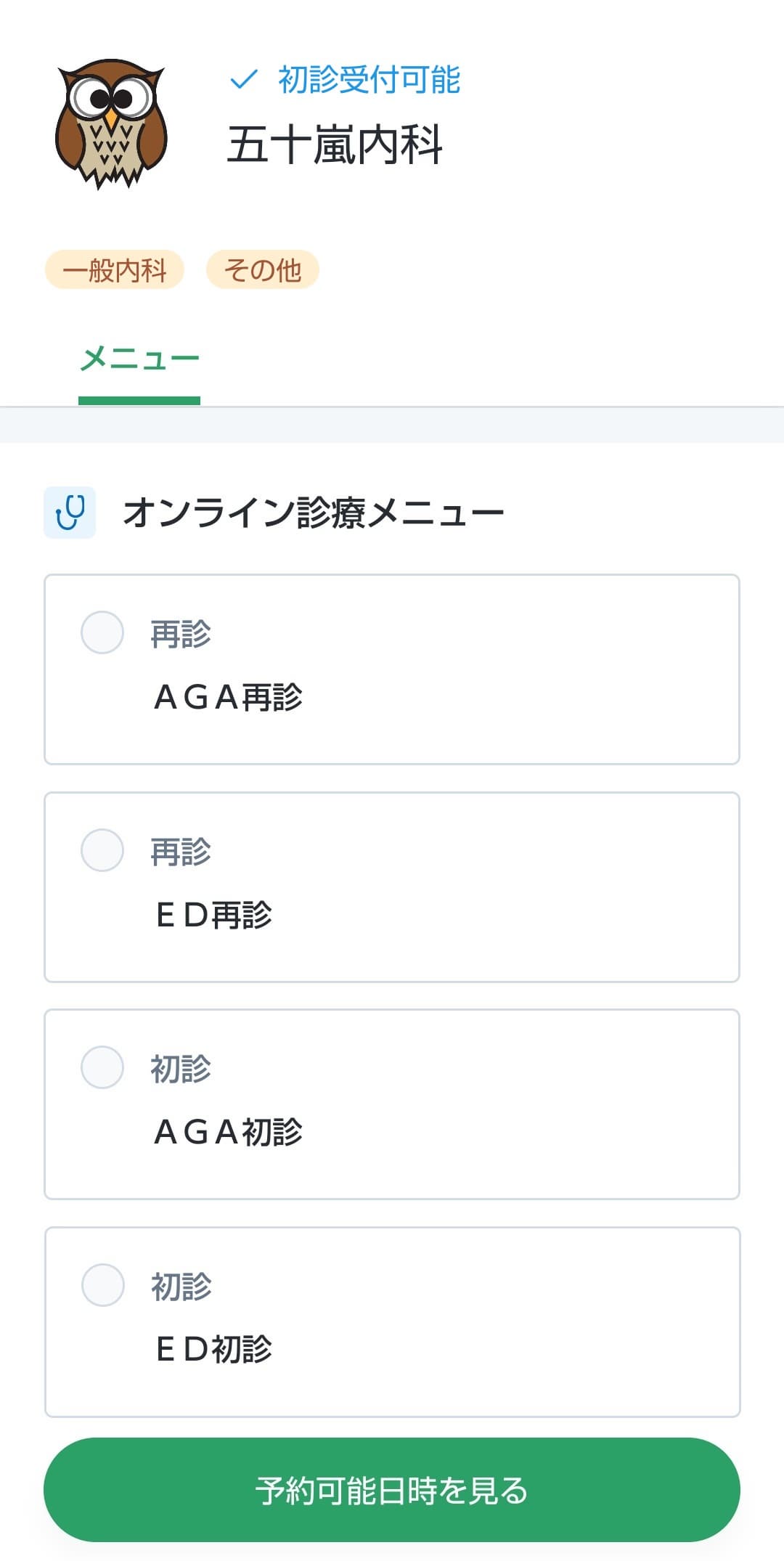Image resolution: width=784 pixels, height=1561 pixels.
Task: Click the ED初診 menu title text
Action: click(x=213, y=1349)
